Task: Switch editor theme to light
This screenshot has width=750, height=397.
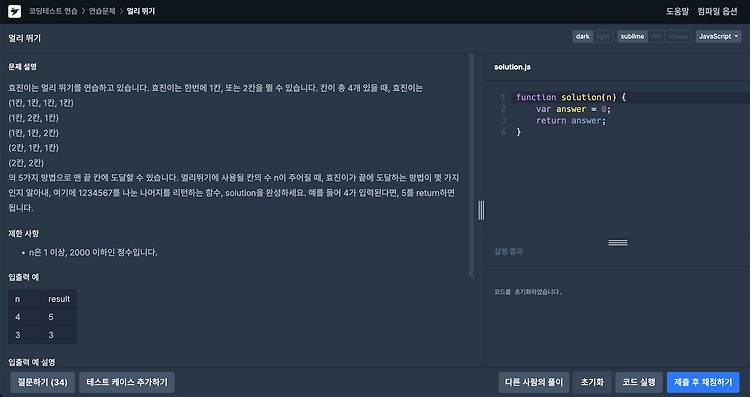Action: (603, 36)
